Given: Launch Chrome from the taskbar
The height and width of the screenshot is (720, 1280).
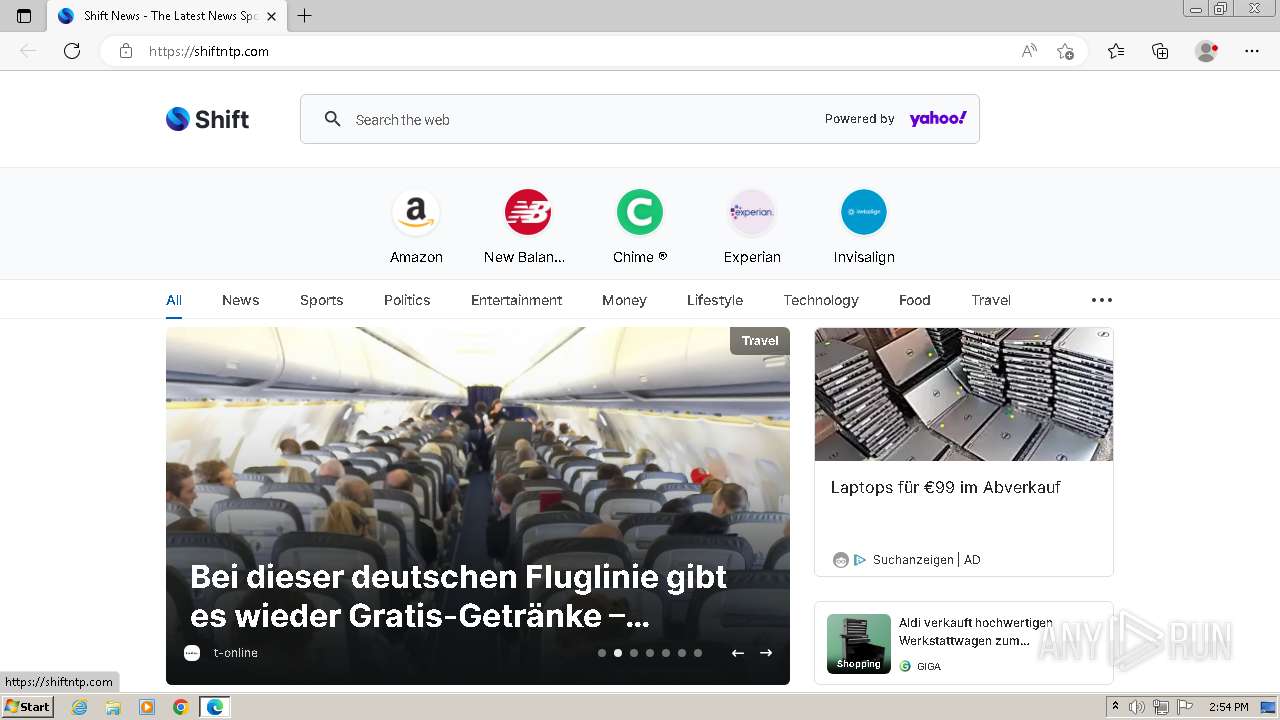Looking at the screenshot, I should click(x=180, y=707).
